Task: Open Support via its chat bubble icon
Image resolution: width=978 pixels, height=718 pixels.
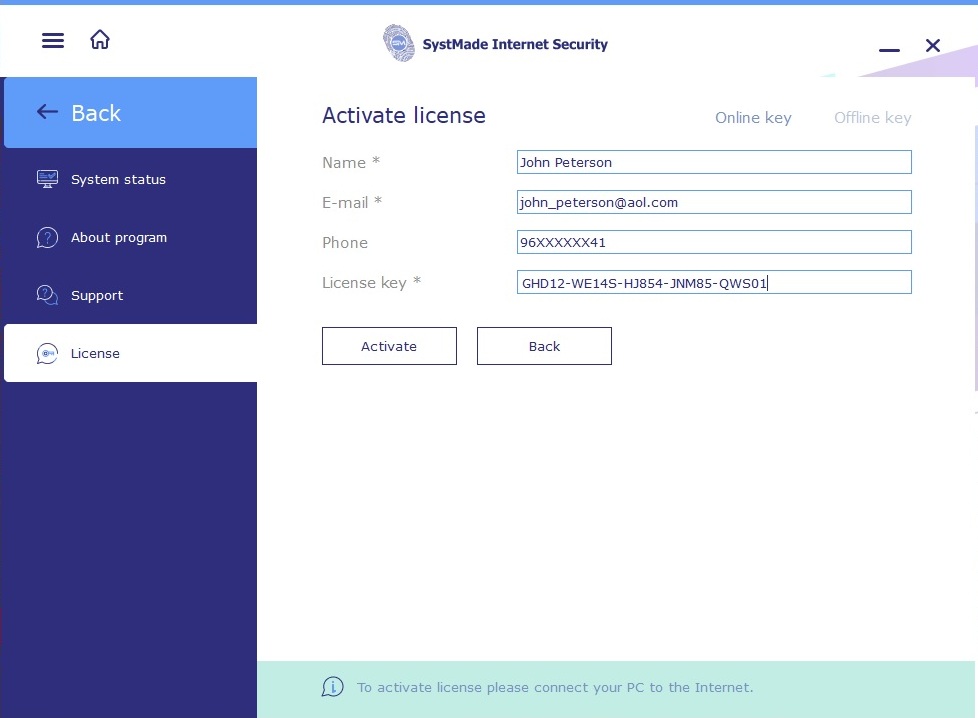Action: coord(47,295)
